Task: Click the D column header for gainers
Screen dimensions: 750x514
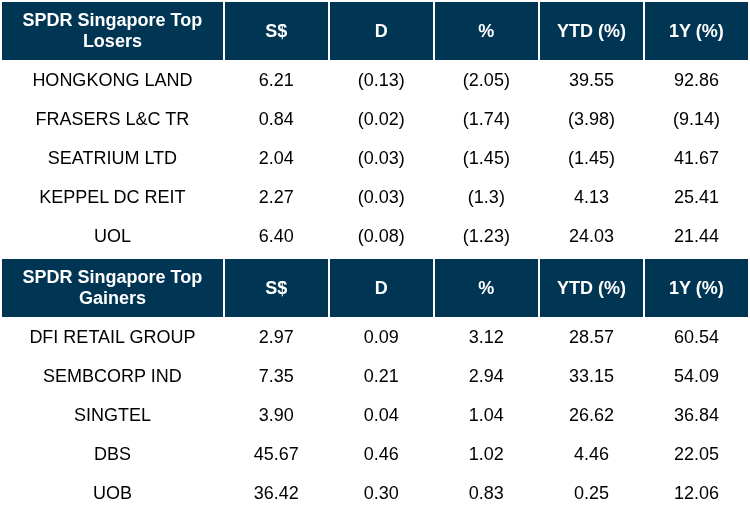Action: 381,288
